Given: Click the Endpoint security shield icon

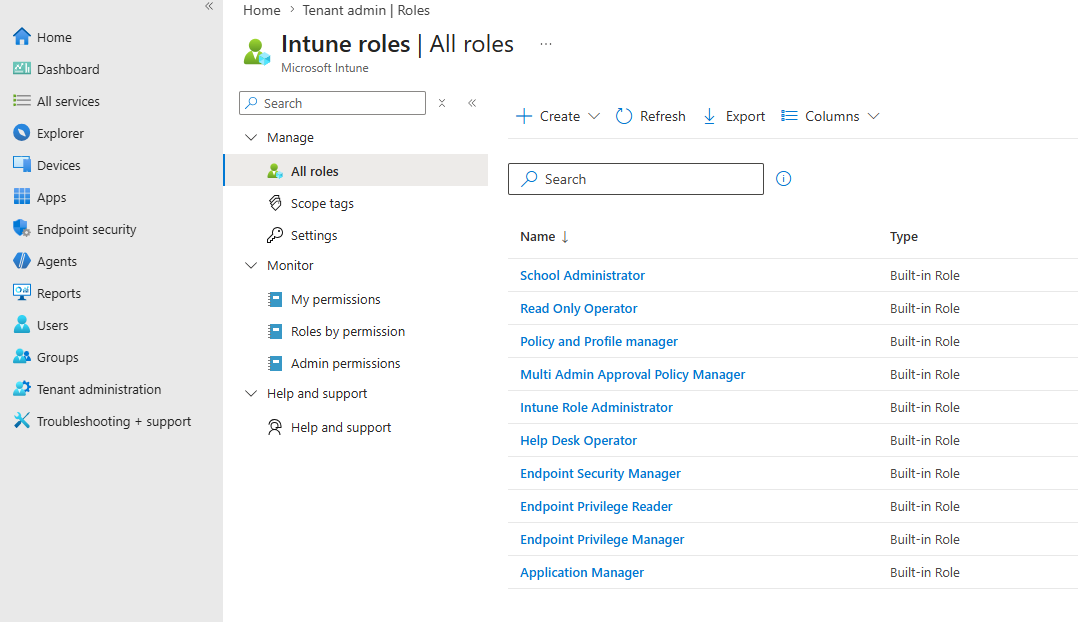Looking at the screenshot, I should point(22,229).
